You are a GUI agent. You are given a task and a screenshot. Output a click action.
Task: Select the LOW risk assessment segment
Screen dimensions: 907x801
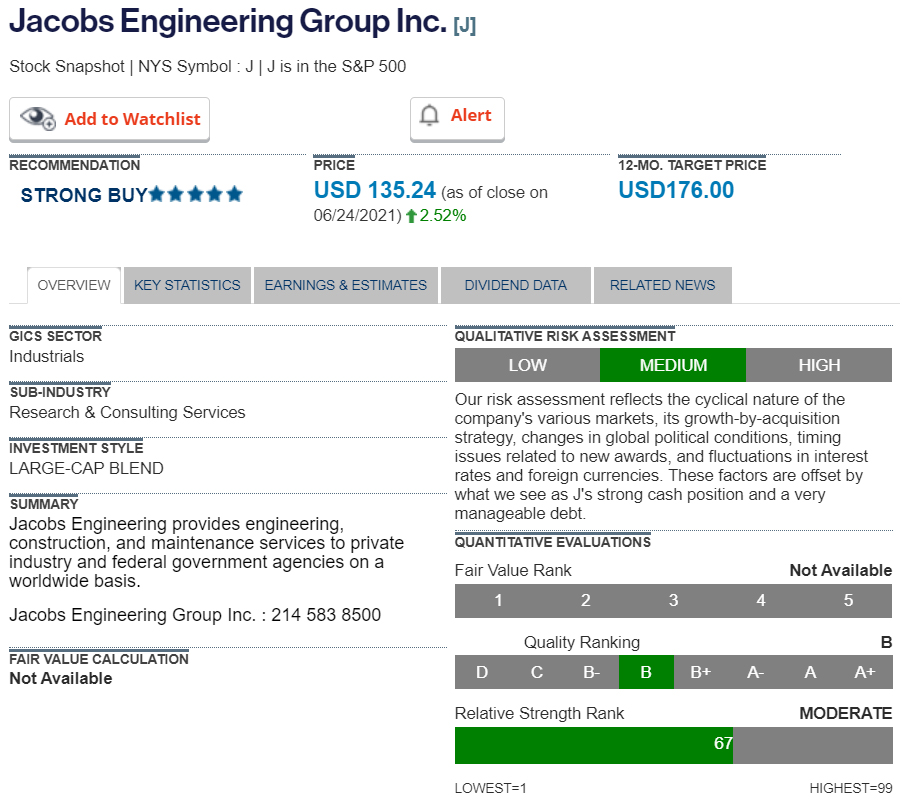click(x=527, y=365)
